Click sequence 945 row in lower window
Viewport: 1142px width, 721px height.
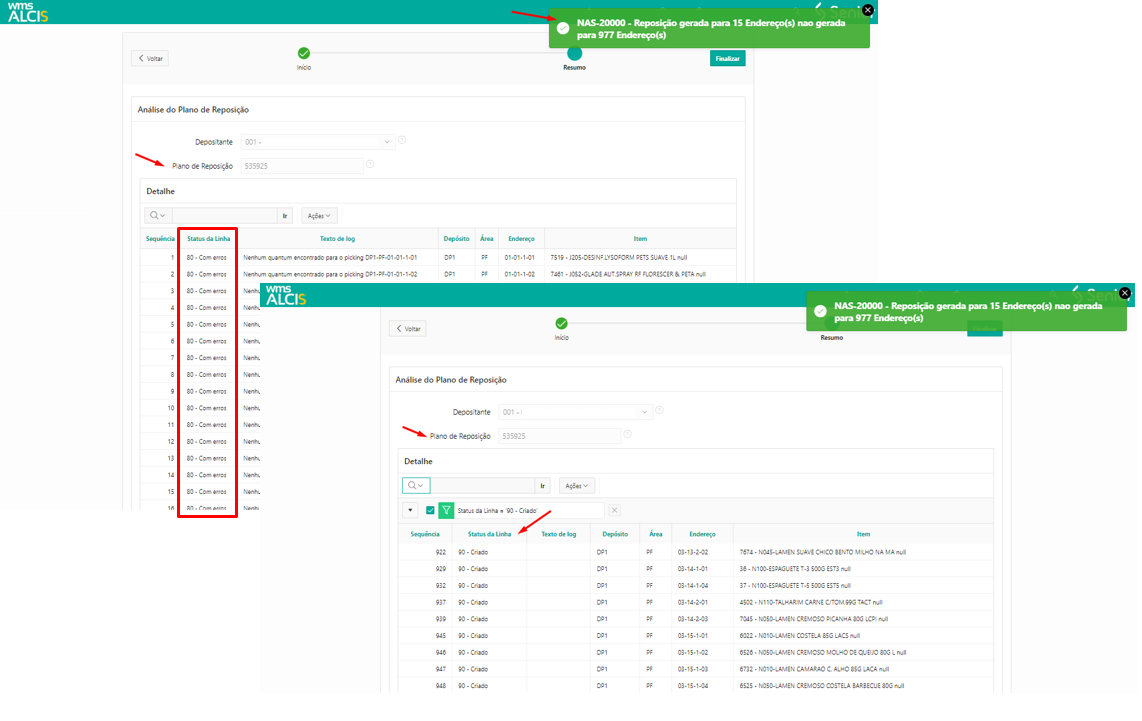[x=441, y=637]
